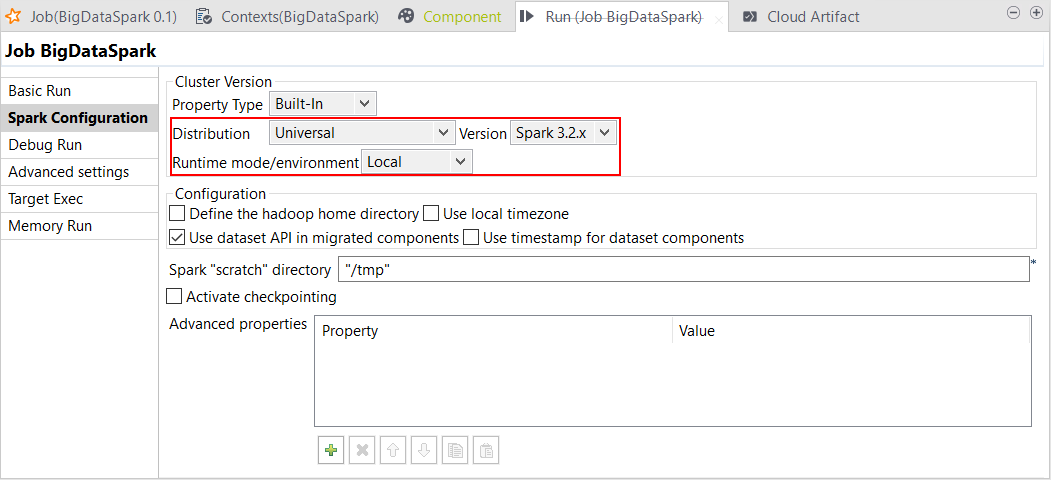Click the move property up arrow icon
1051x480 pixels.
point(393,450)
